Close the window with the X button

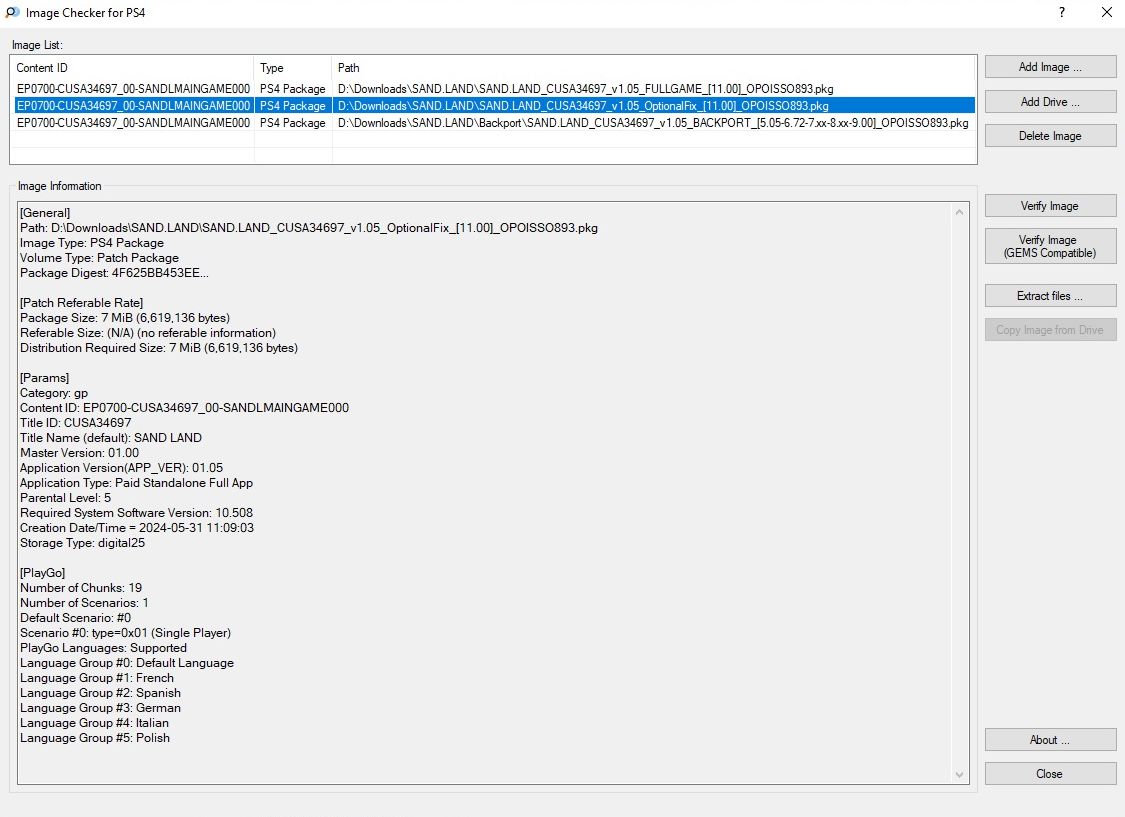pyautogui.click(x=1106, y=12)
